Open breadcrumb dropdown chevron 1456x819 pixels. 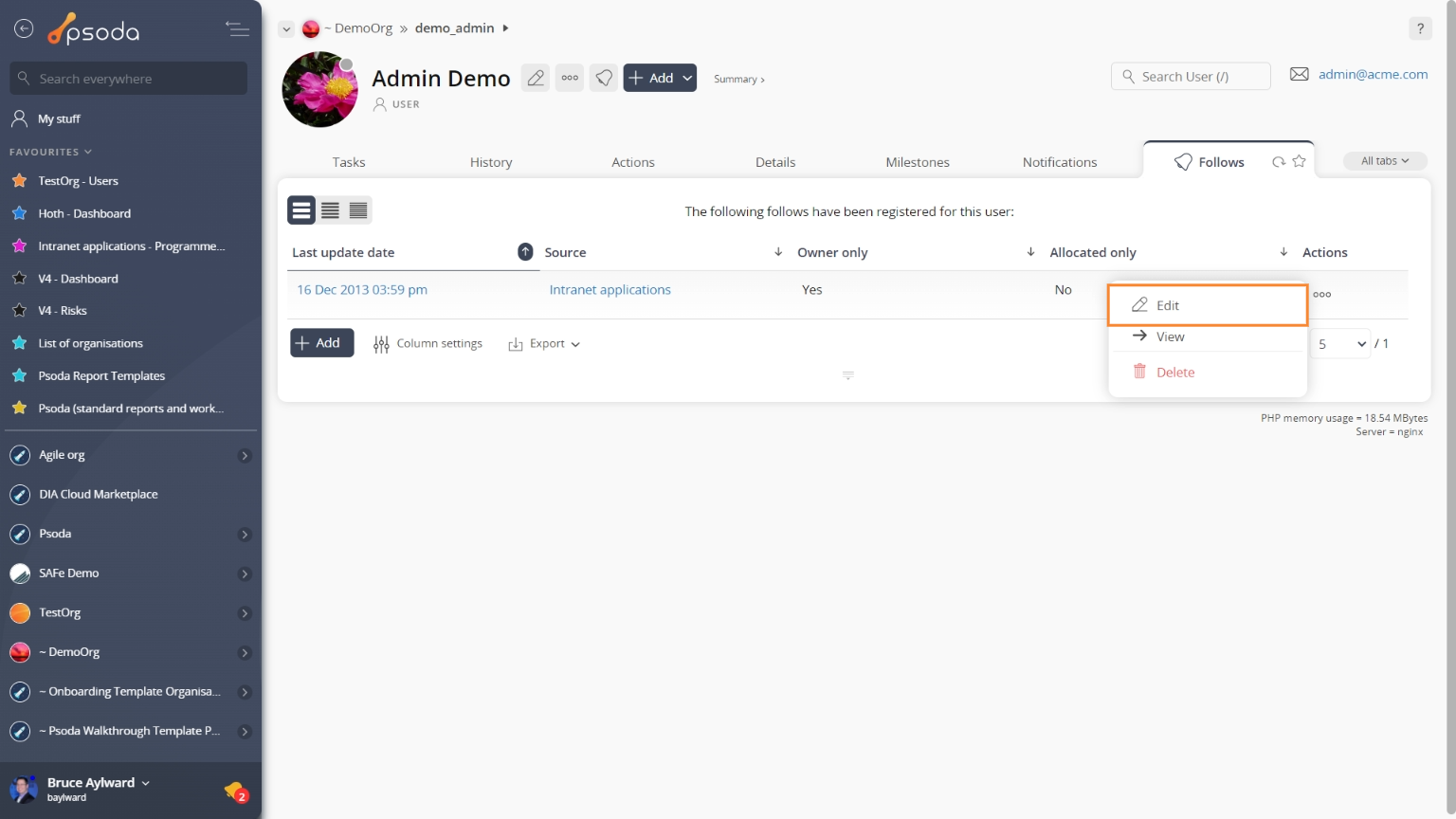coord(285,29)
